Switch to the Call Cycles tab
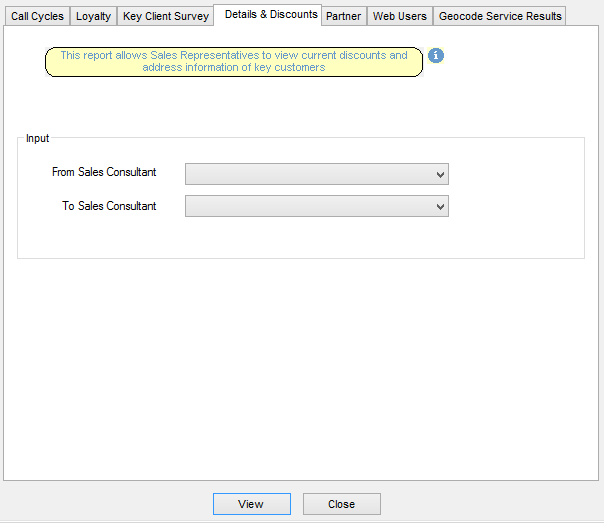Image resolution: width=604 pixels, height=524 pixels. (37, 16)
